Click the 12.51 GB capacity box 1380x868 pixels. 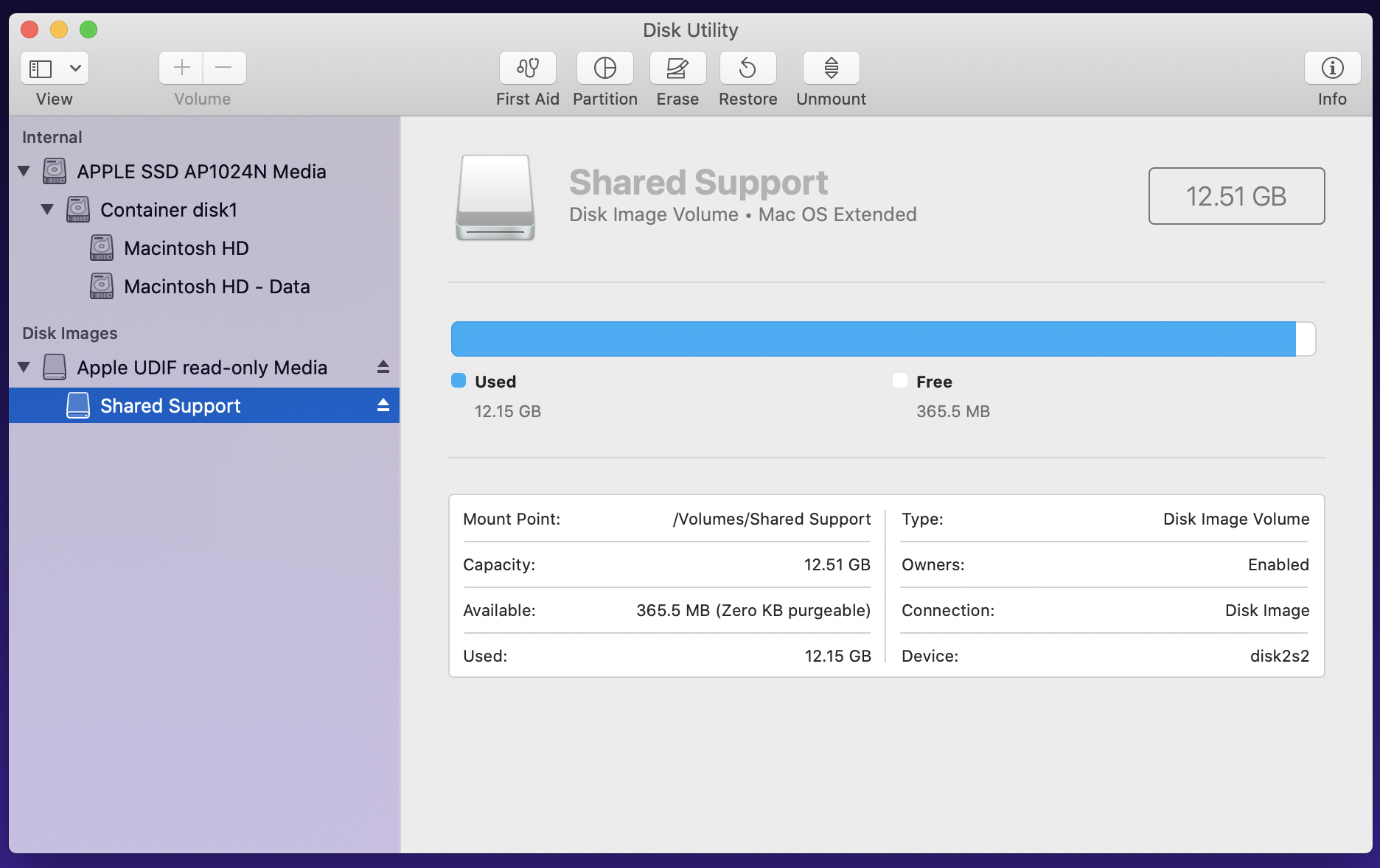tap(1236, 196)
